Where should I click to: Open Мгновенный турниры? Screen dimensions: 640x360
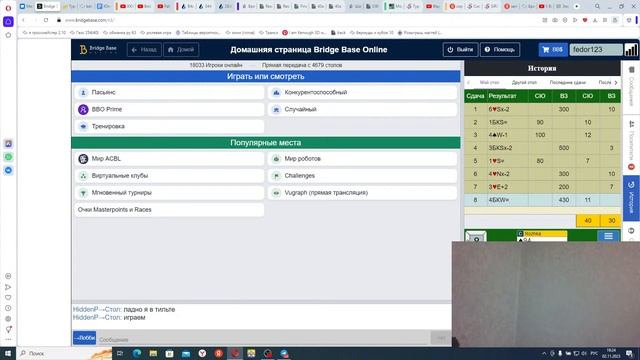pos(169,193)
